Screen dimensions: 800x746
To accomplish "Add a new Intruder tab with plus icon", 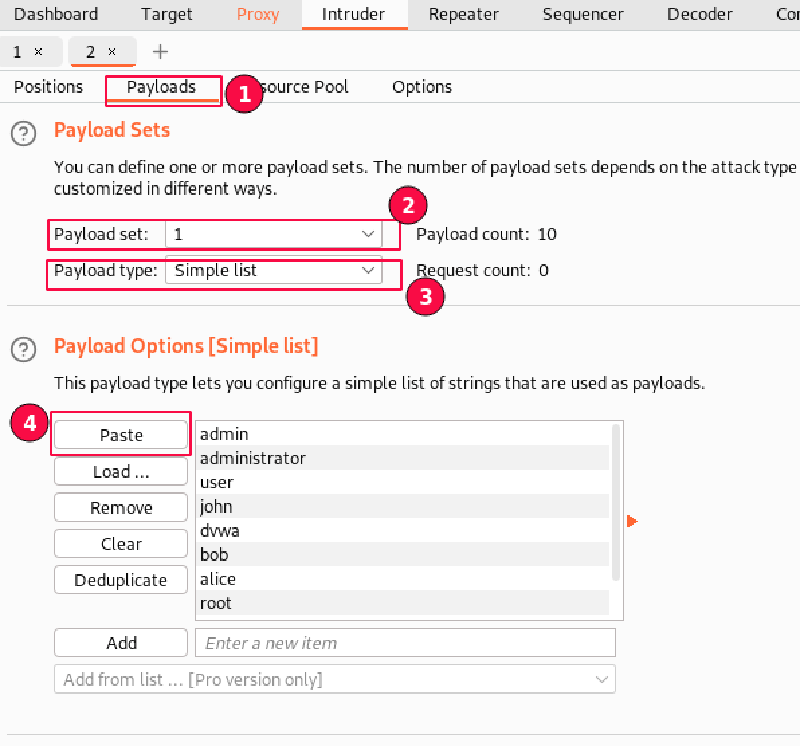I will click(x=160, y=52).
